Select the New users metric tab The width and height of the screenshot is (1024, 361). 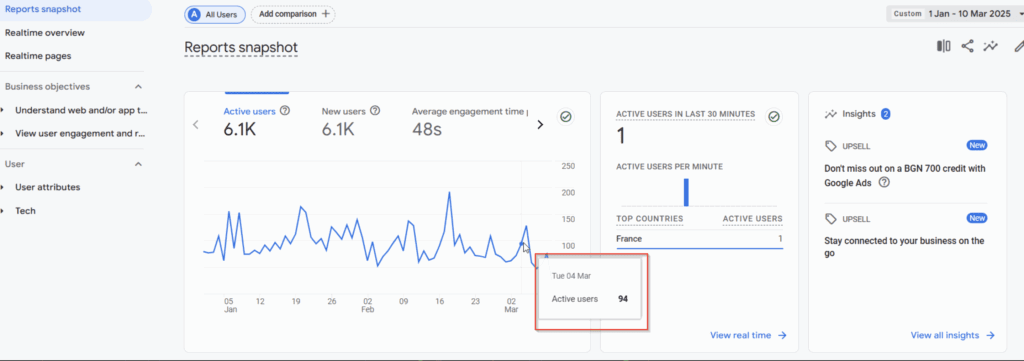(x=351, y=121)
